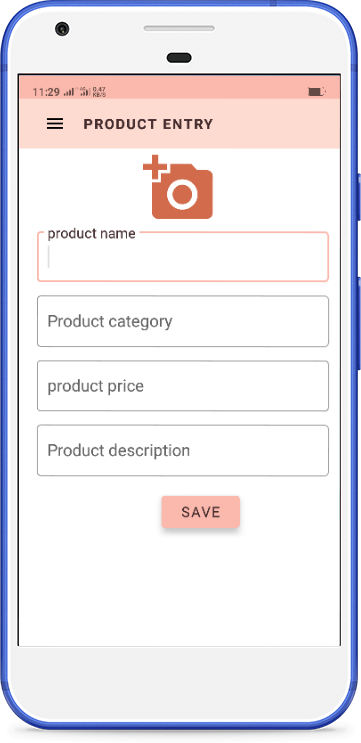This screenshot has height=743, width=361.
Task: Tap the network speed KB/s indicator
Action: [x=99, y=91]
